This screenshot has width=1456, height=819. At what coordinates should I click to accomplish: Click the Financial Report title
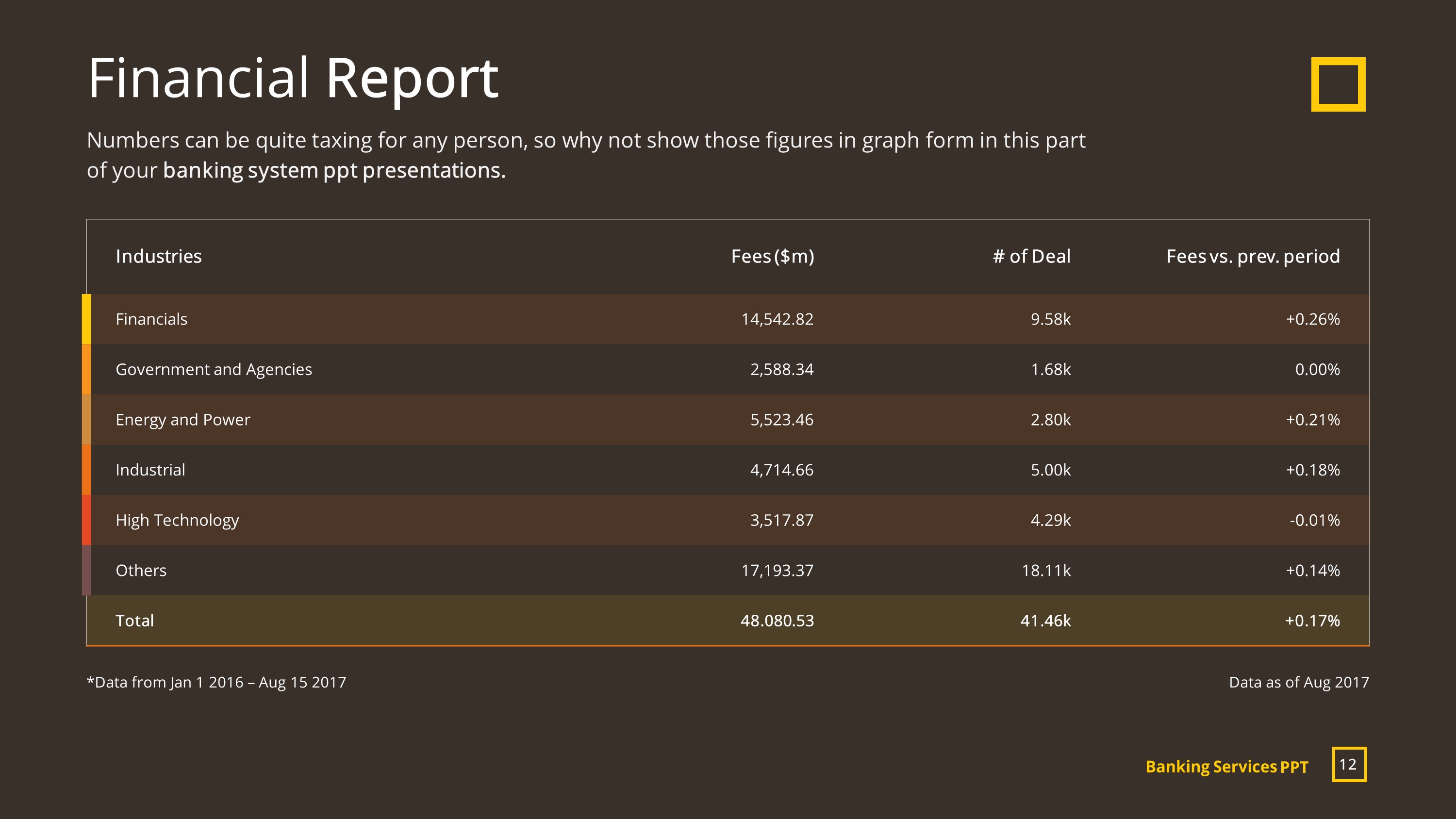(x=293, y=79)
